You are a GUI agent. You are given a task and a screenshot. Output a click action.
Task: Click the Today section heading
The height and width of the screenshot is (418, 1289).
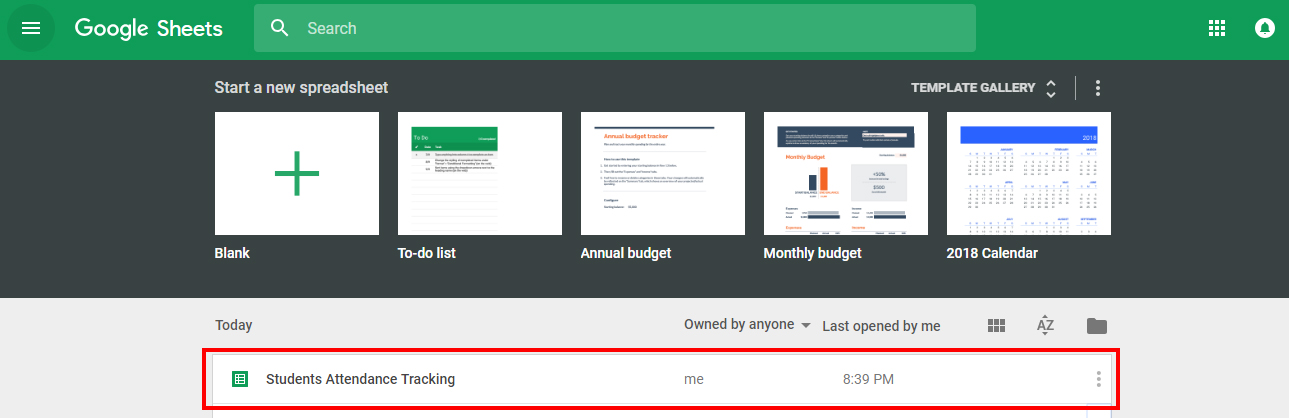coord(234,325)
